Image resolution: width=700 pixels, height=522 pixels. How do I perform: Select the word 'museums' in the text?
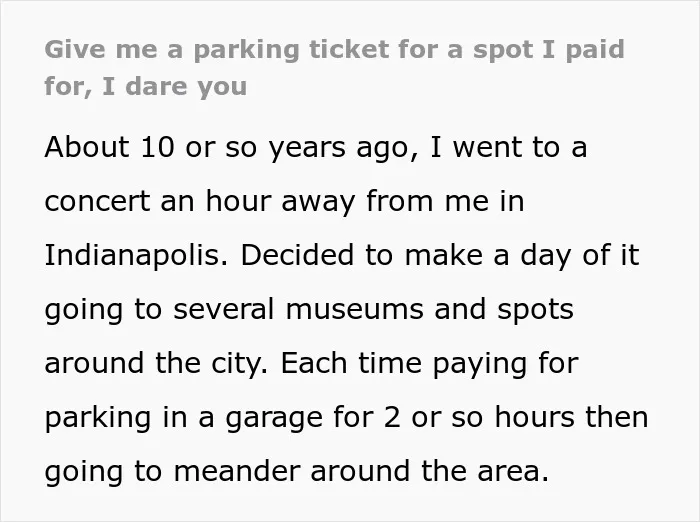pos(354,309)
